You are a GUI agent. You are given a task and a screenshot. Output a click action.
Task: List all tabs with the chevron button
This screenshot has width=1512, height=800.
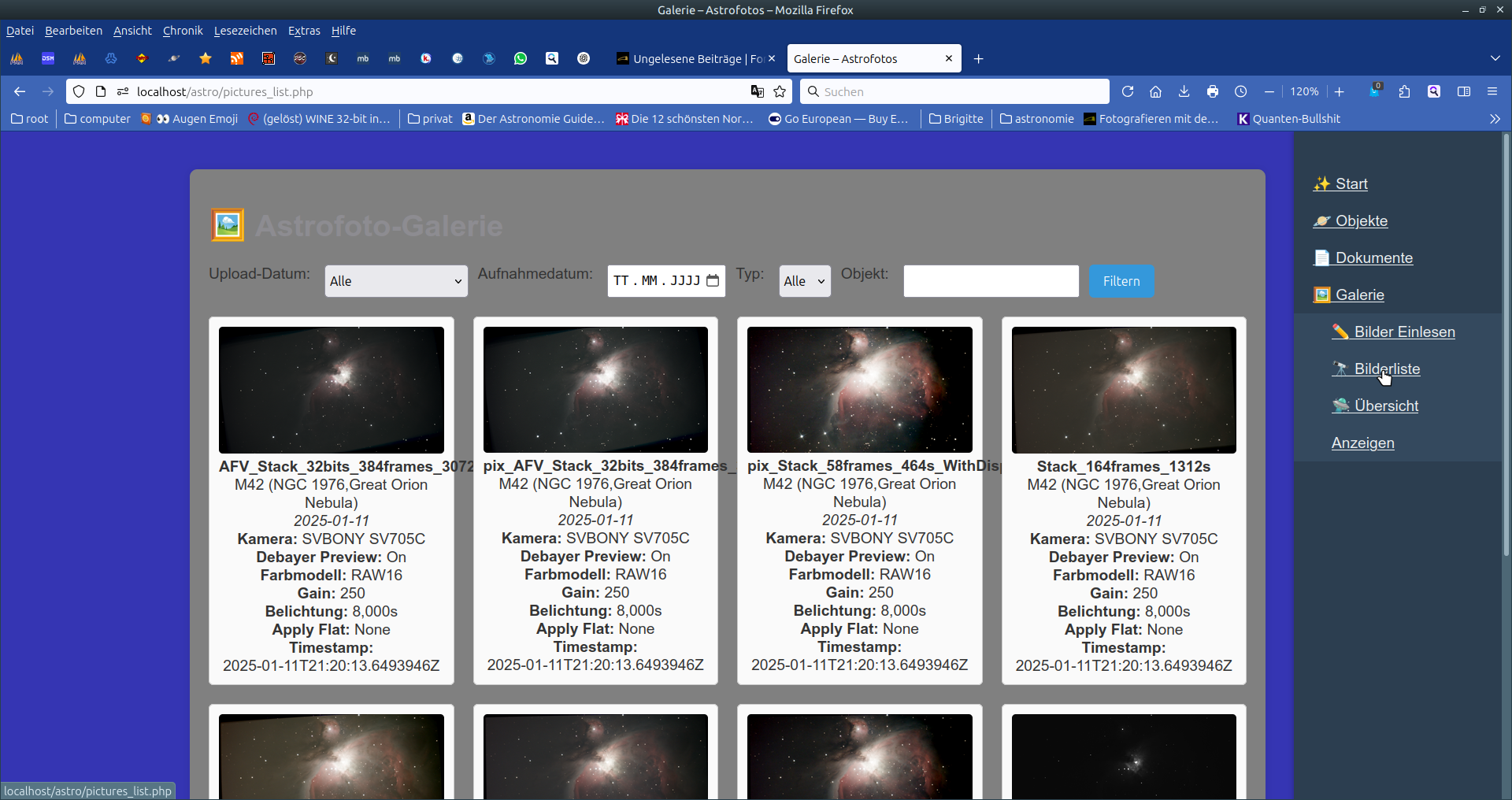click(1495, 58)
